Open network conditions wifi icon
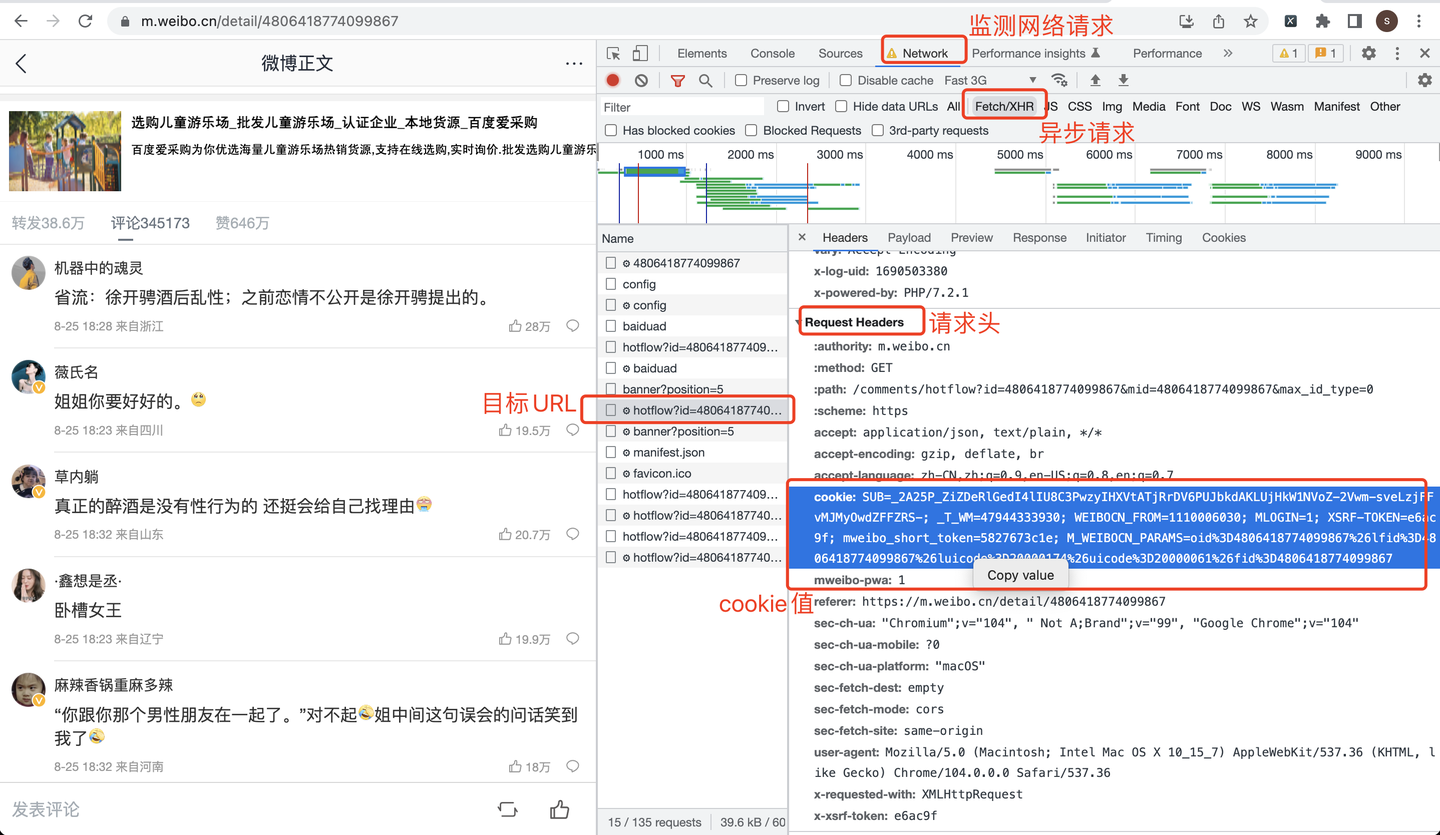The width and height of the screenshot is (1440, 835). pyautogui.click(x=1059, y=80)
